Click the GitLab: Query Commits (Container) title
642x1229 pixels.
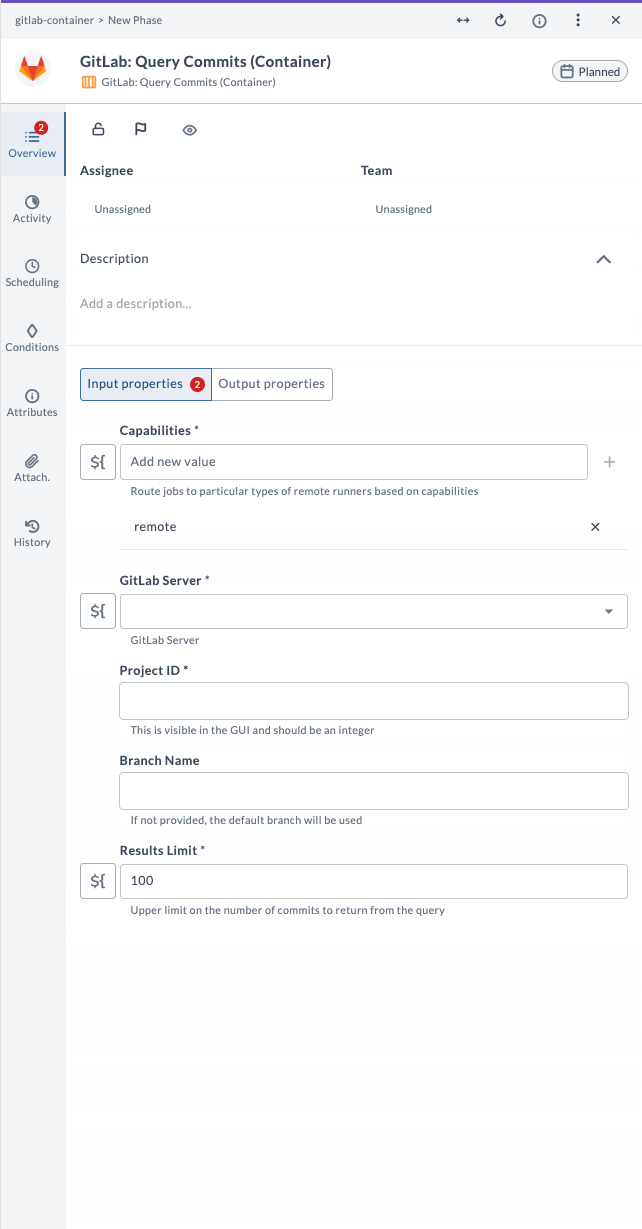click(x=205, y=62)
